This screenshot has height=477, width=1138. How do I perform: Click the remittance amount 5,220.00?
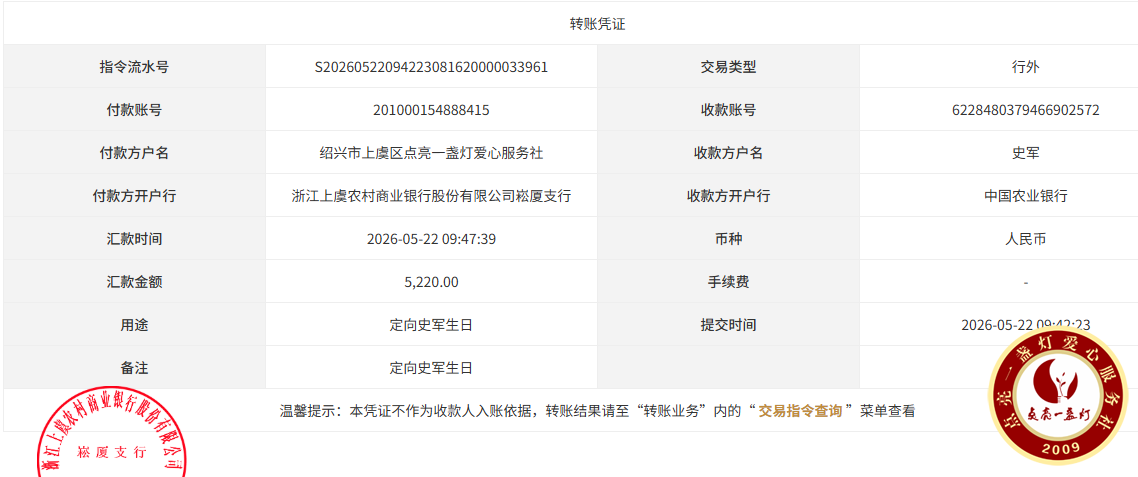(431, 282)
